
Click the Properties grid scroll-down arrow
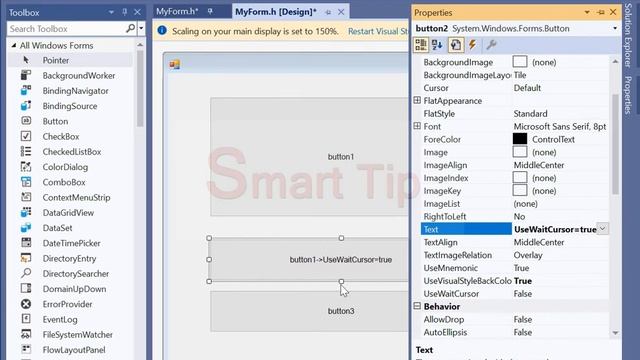click(615, 333)
